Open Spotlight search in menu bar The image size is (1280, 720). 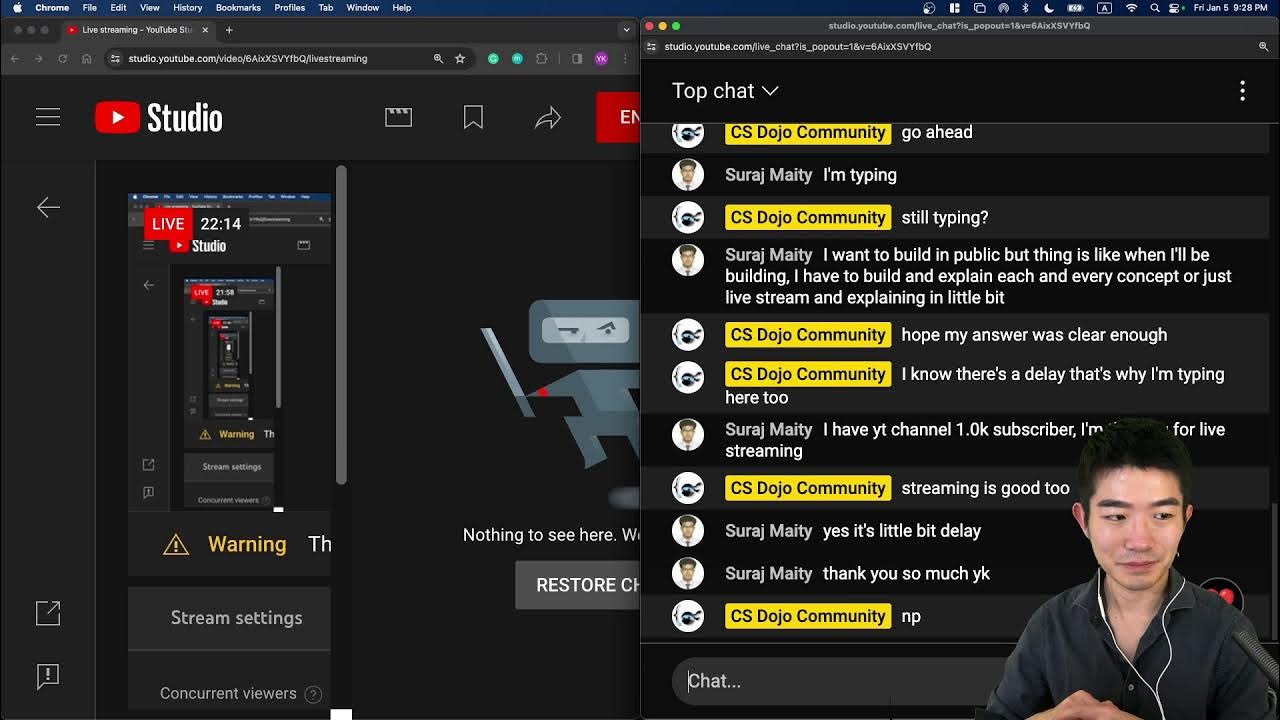coord(1155,8)
